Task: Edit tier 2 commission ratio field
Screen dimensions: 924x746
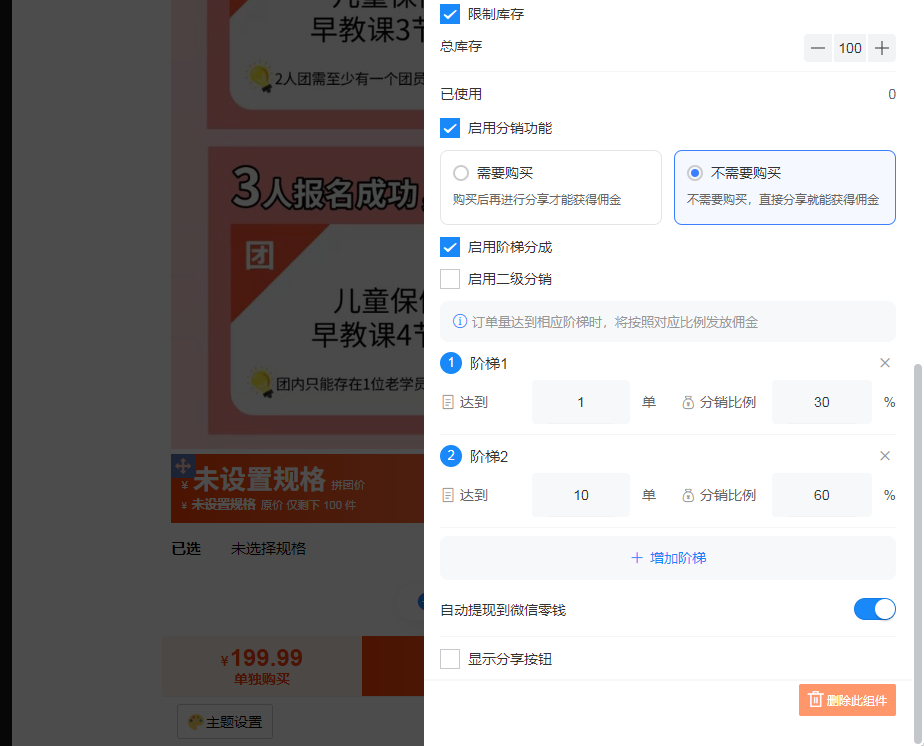Action: click(821, 495)
